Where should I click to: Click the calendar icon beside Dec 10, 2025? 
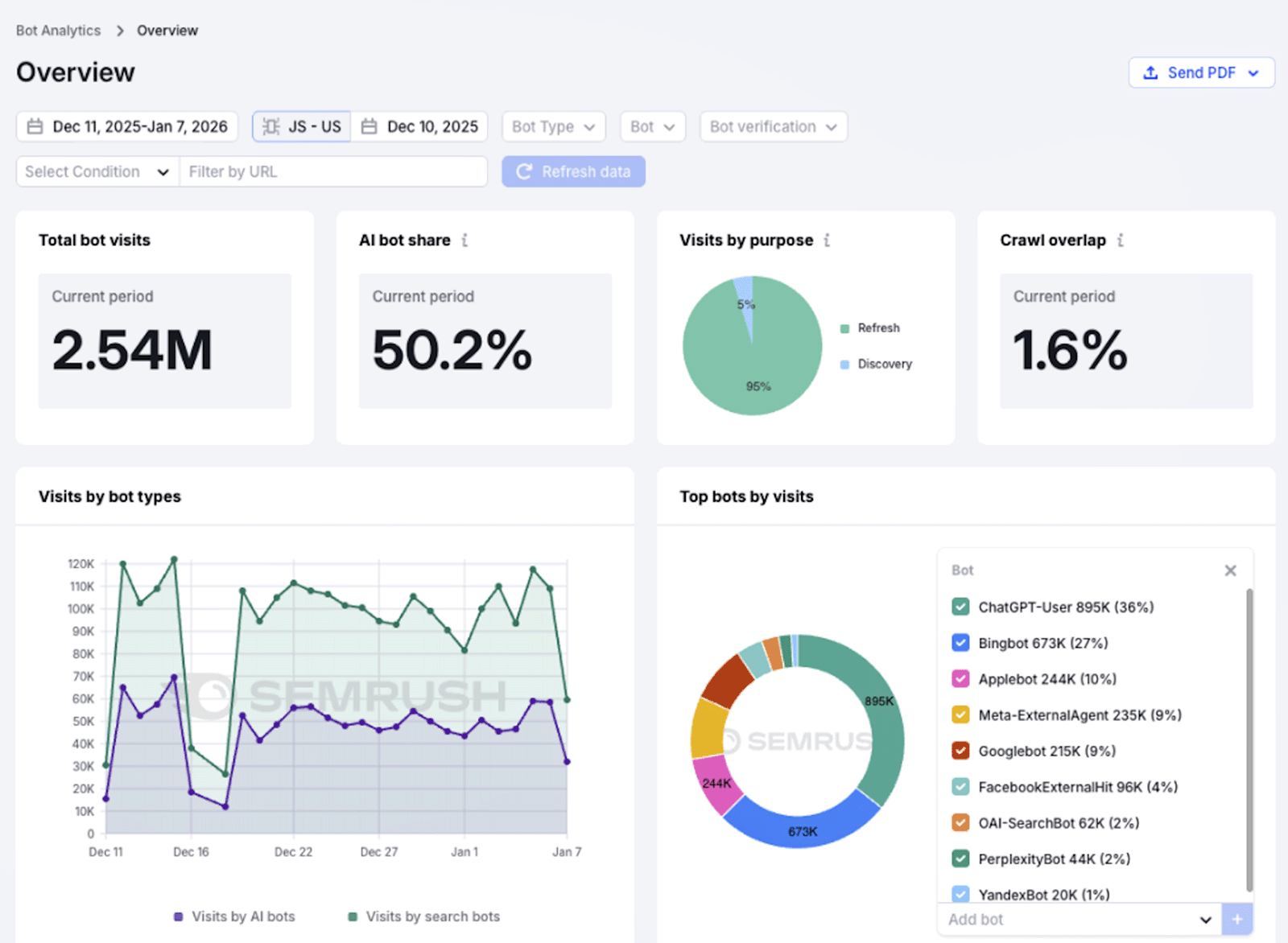tap(369, 126)
